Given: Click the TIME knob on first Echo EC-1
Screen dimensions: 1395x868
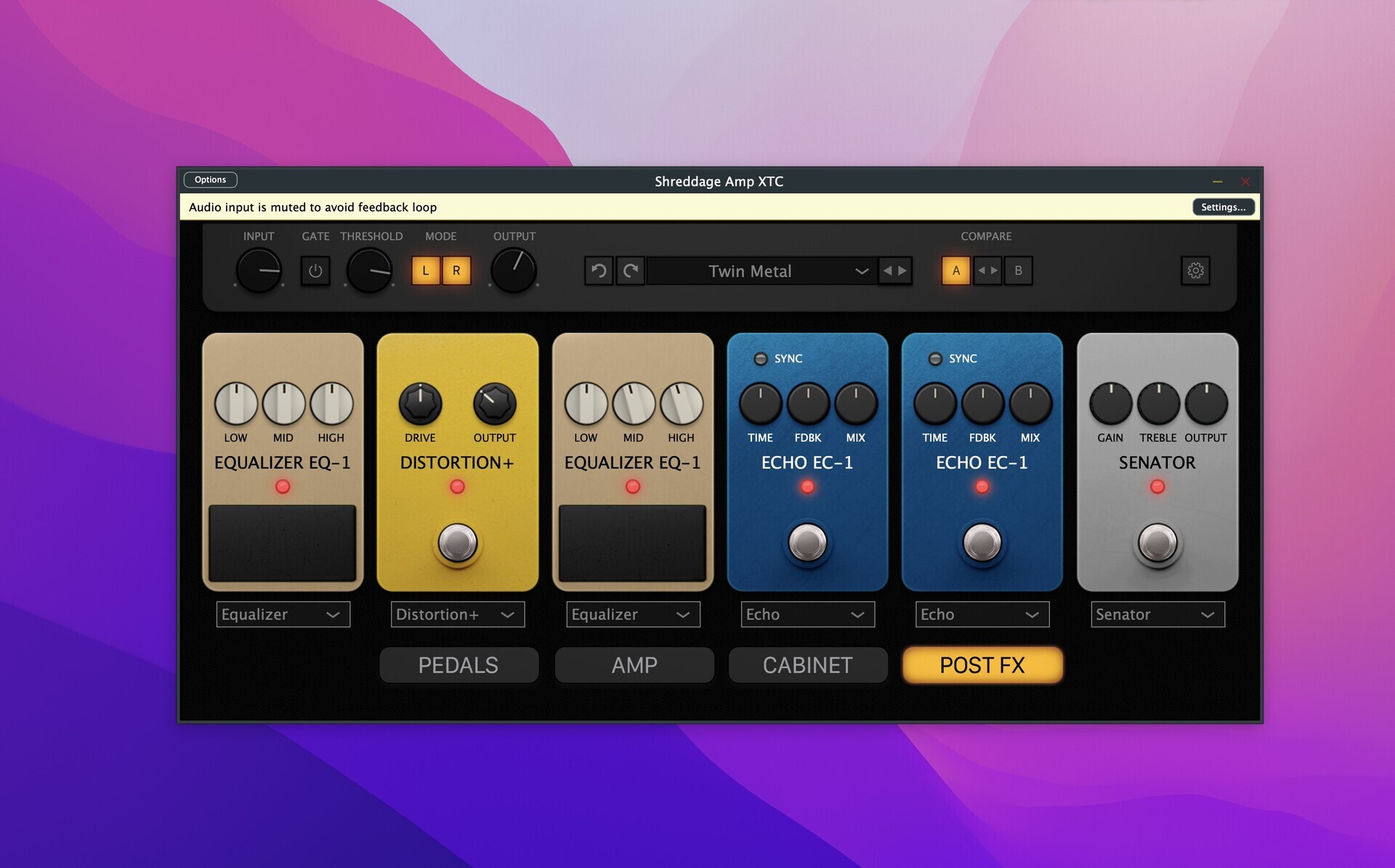Looking at the screenshot, I should coord(761,404).
